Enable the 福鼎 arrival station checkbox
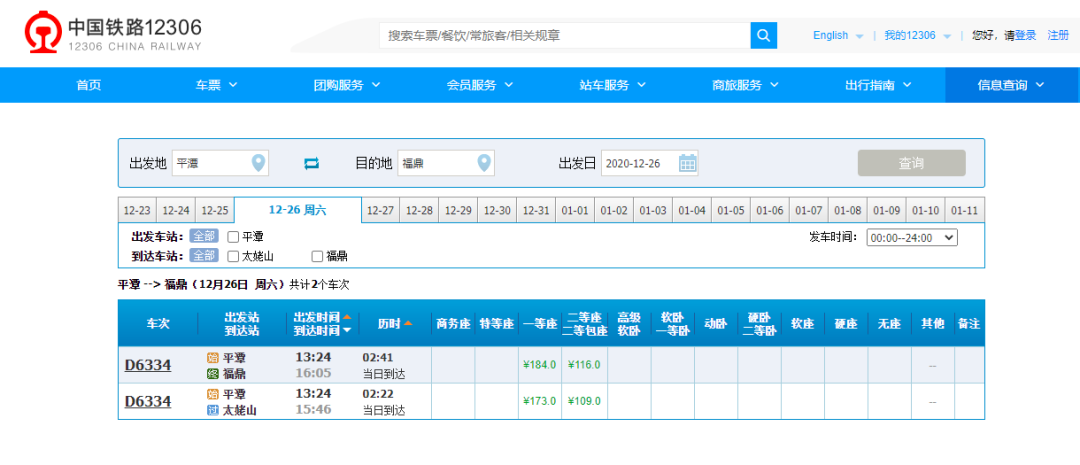This screenshot has height=465, width=1080. 317,256
